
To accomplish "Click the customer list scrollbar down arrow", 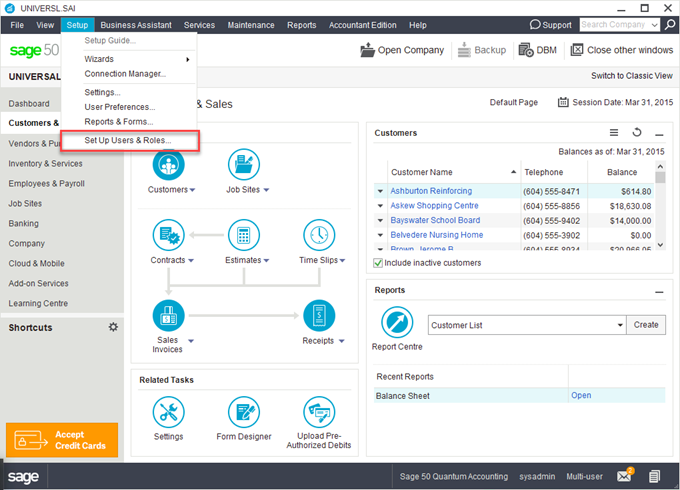I will 660,245.
